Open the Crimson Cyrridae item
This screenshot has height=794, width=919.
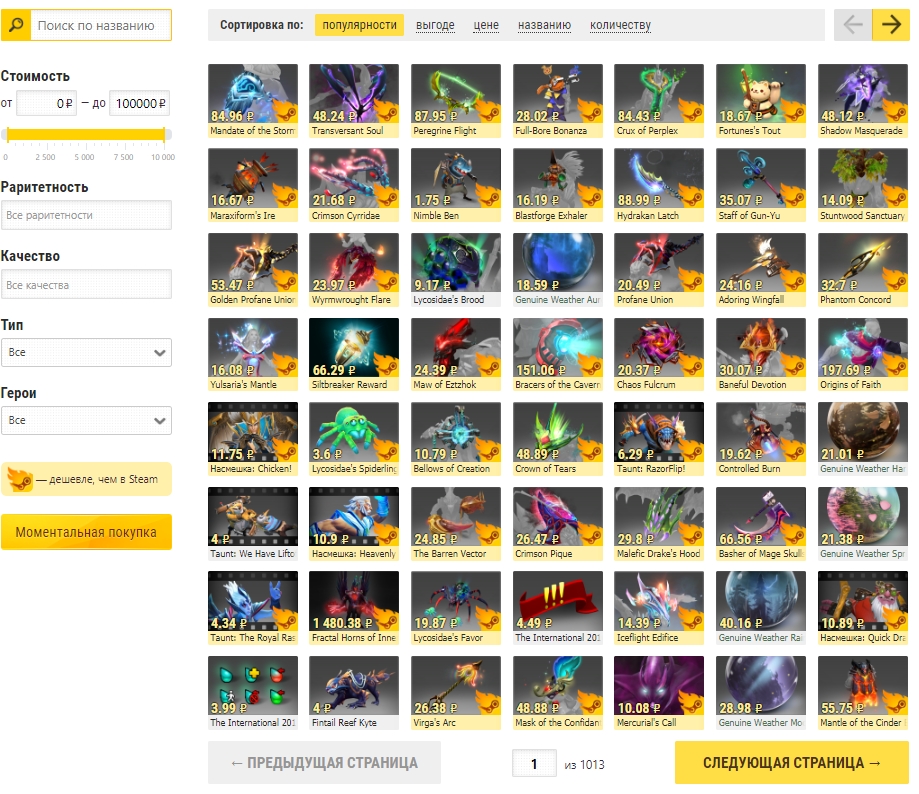point(354,185)
